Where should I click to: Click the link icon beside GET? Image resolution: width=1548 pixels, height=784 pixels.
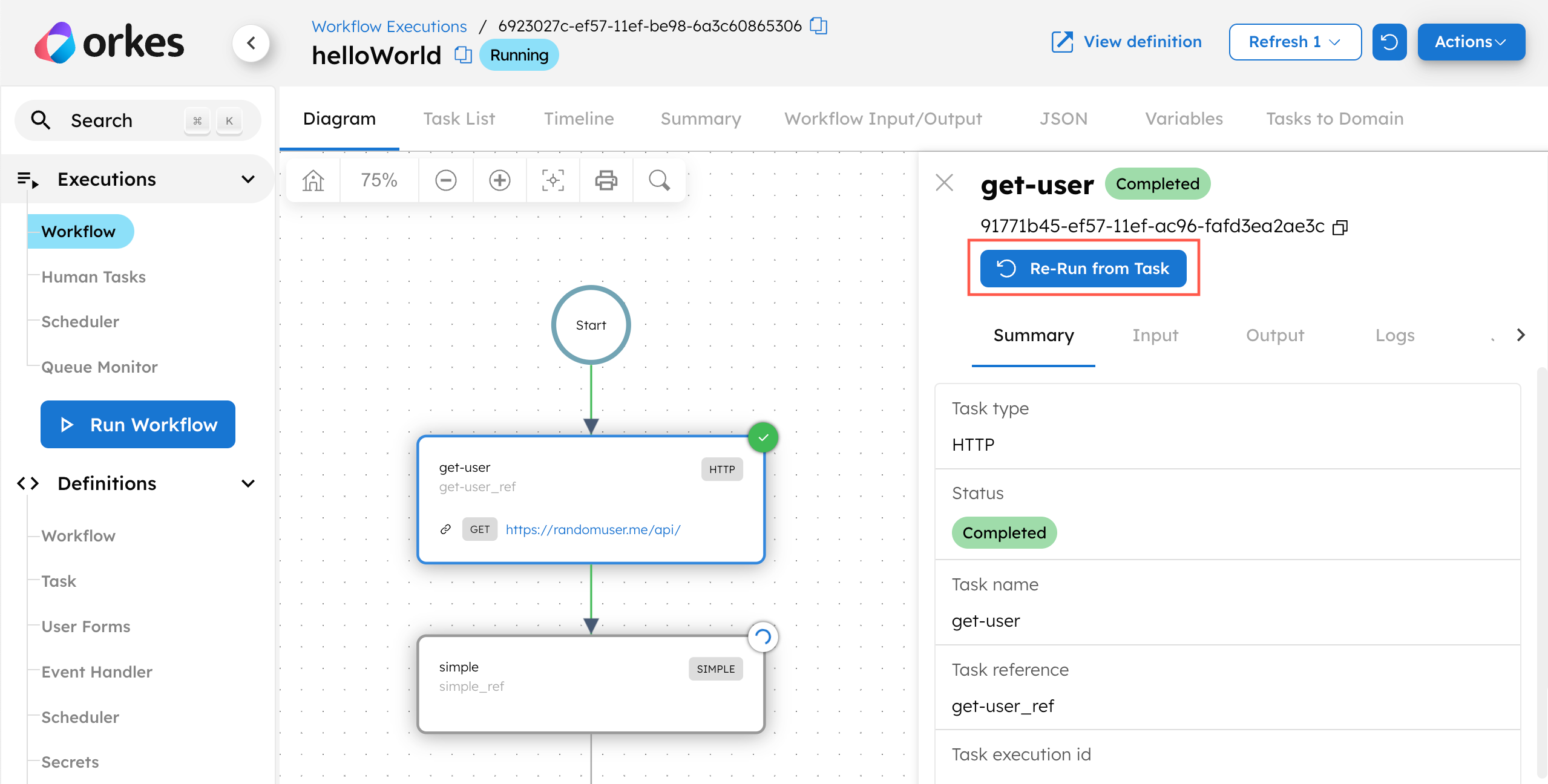click(445, 529)
